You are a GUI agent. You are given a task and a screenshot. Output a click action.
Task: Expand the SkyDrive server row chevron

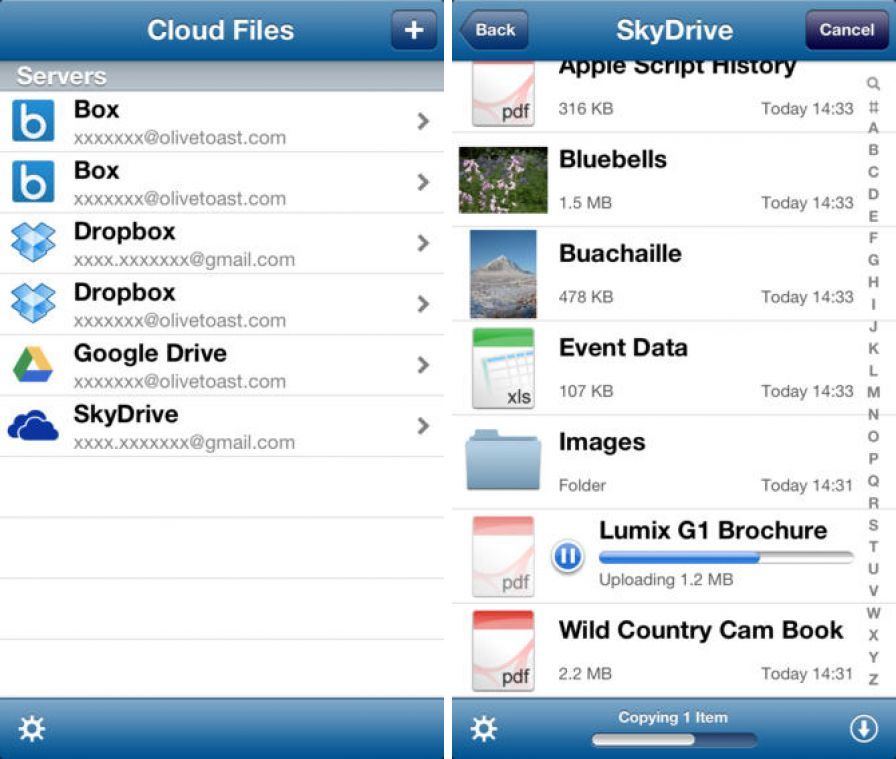(x=423, y=426)
